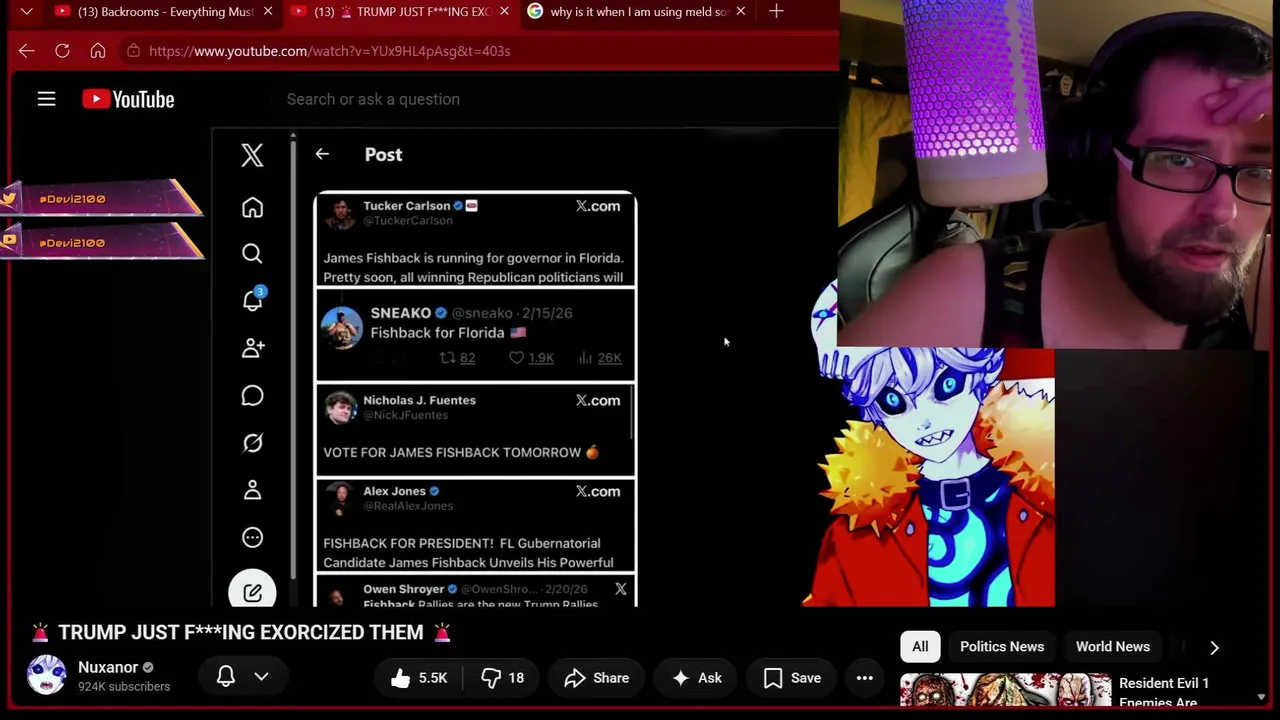The width and height of the screenshot is (1280, 720).
Task: Switch to the Google search tab
Action: pyautogui.click(x=637, y=11)
